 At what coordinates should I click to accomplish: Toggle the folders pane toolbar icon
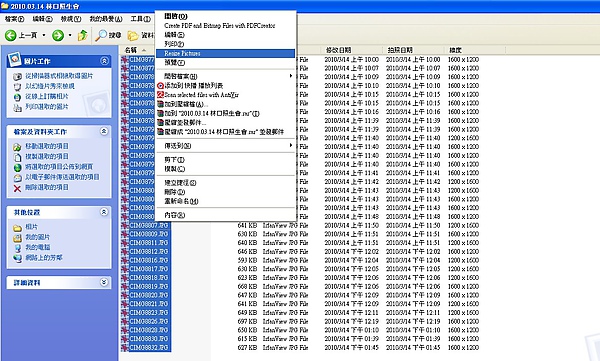pyautogui.click(x=133, y=36)
